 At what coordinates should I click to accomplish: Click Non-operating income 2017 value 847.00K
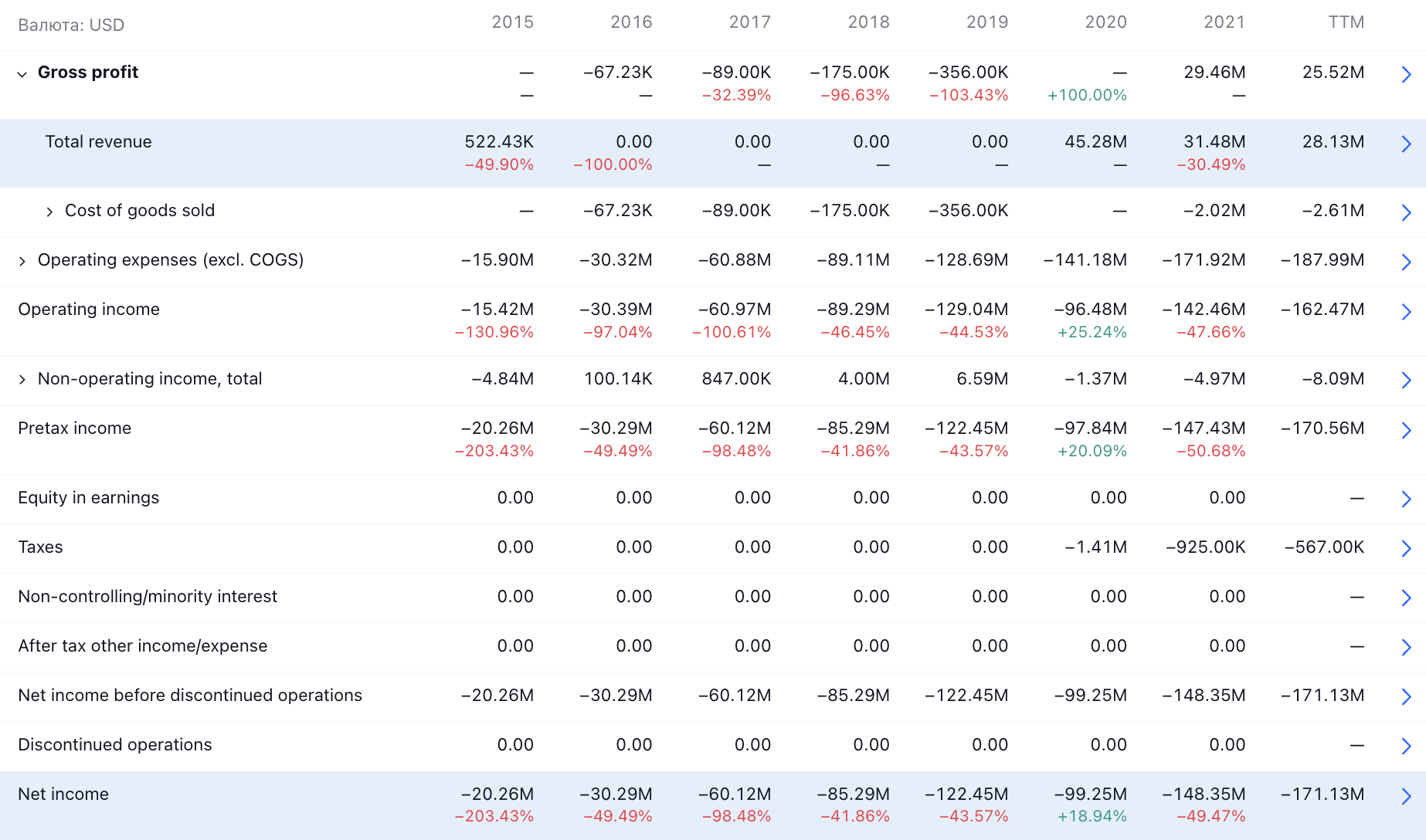tap(736, 379)
